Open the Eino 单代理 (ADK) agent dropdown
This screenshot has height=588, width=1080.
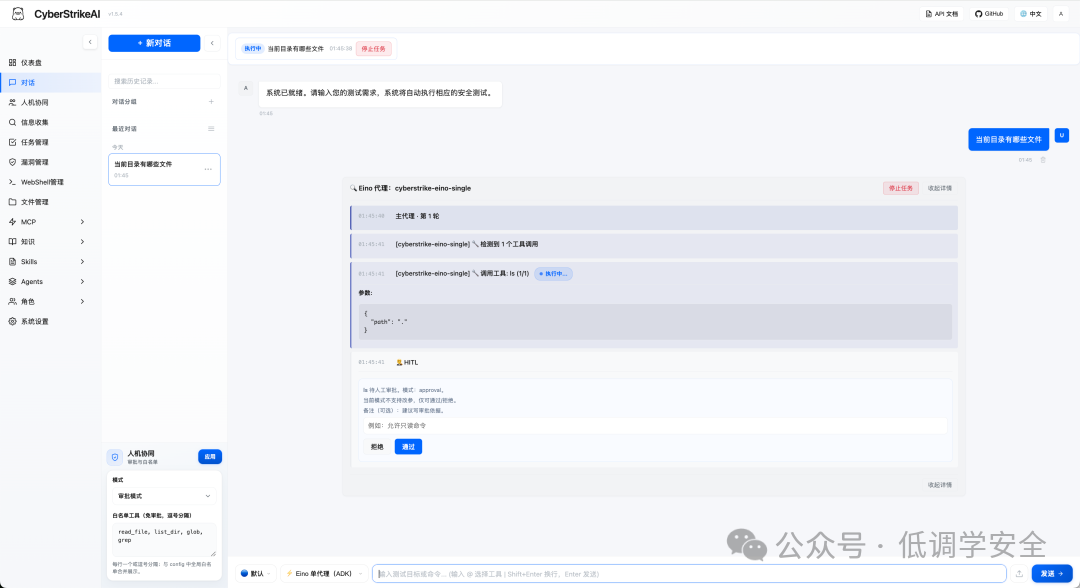[324, 574]
